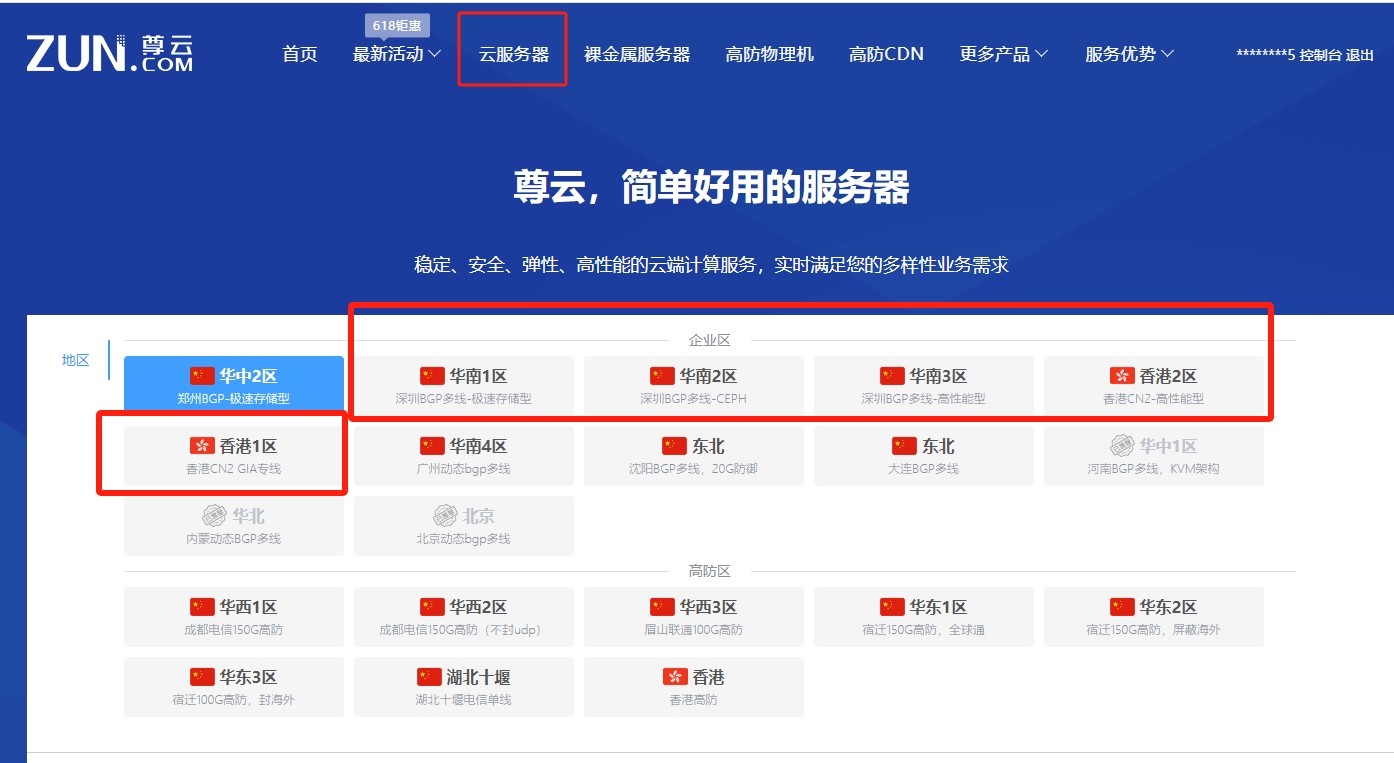This screenshot has height=763, width=1394.
Task: Click the Hong Kong flag on 香港1区 card
Action: coord(202,446)
